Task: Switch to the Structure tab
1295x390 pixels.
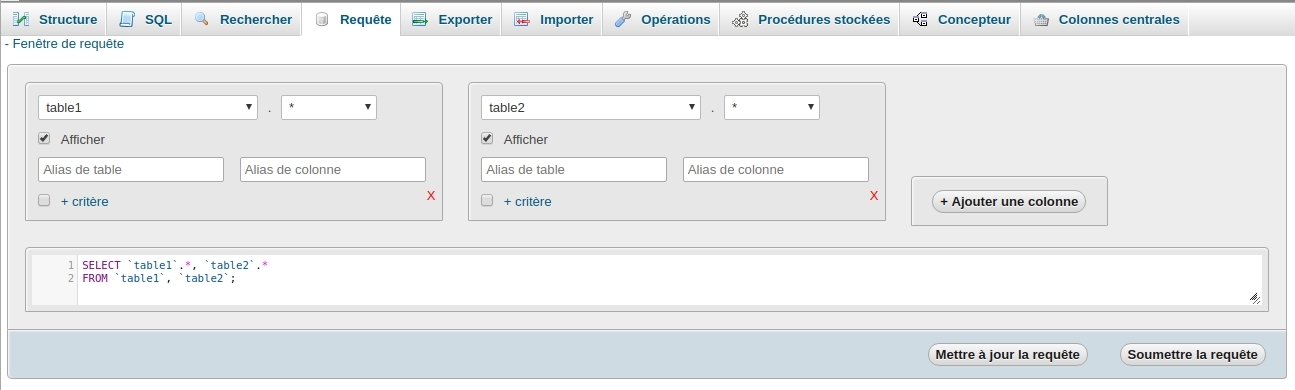Action: [x=54, y=20]
